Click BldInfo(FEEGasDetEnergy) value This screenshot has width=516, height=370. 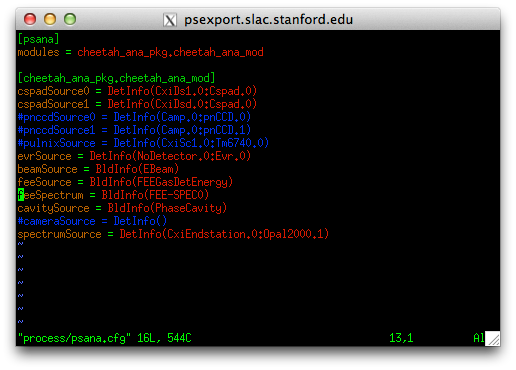tap(161, 182)
